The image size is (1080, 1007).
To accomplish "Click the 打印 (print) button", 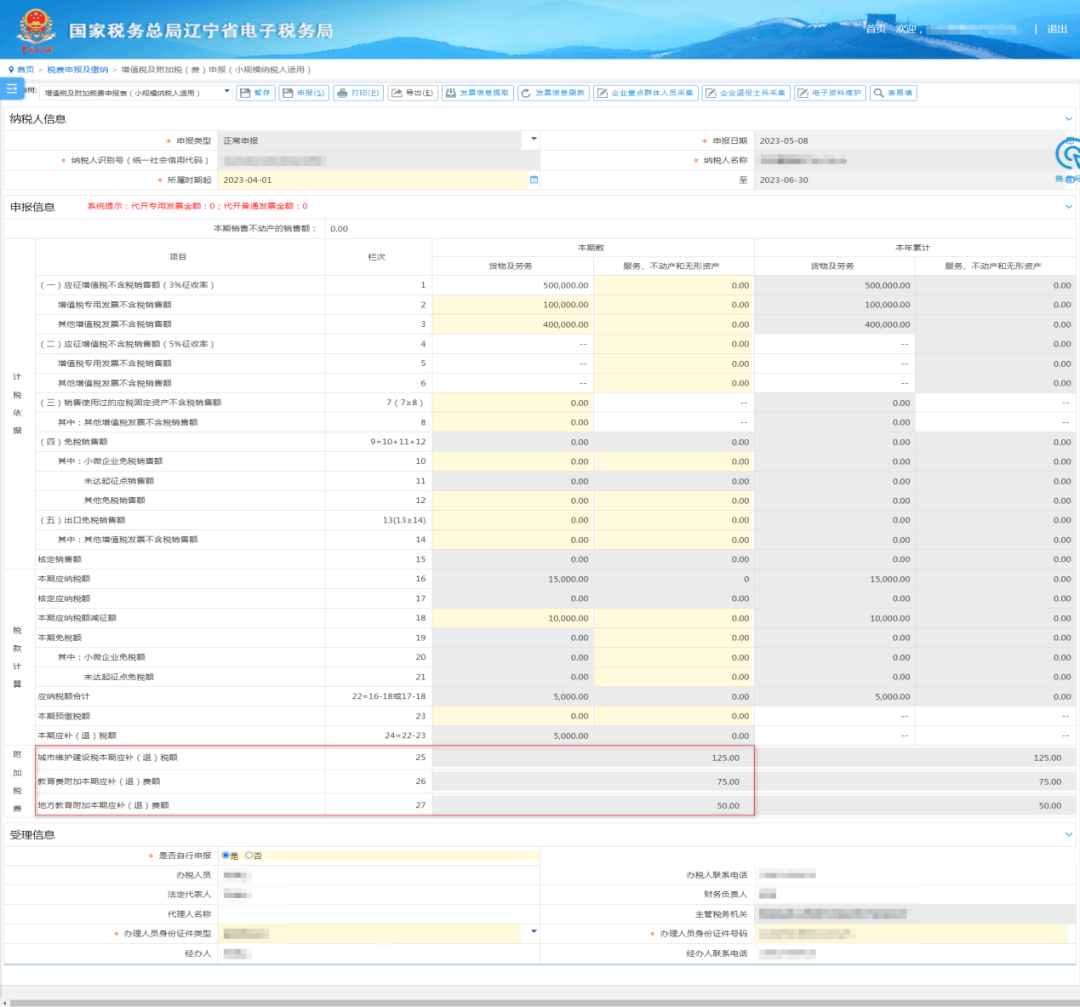I will click(x=358, y=93).
